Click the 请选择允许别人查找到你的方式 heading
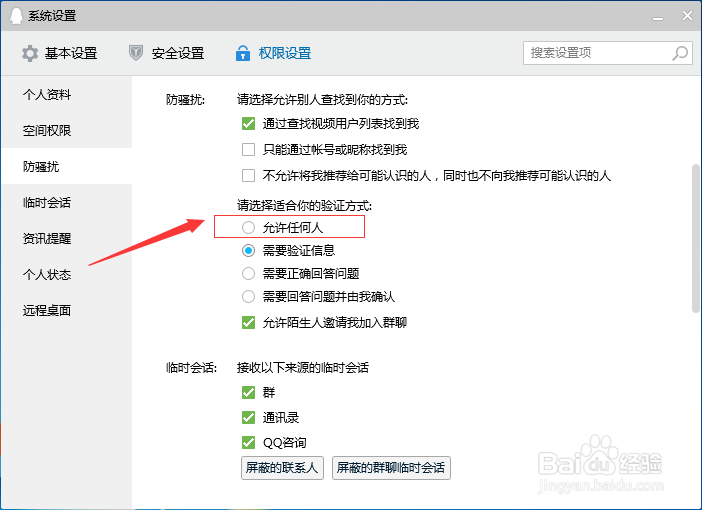 [322, 99]
